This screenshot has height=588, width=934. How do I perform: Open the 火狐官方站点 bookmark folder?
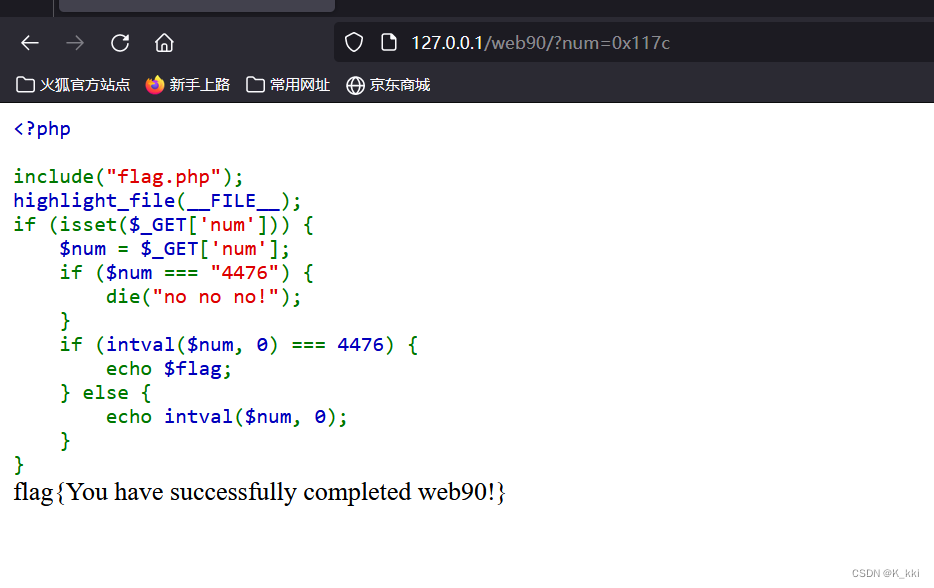point(73,85)
